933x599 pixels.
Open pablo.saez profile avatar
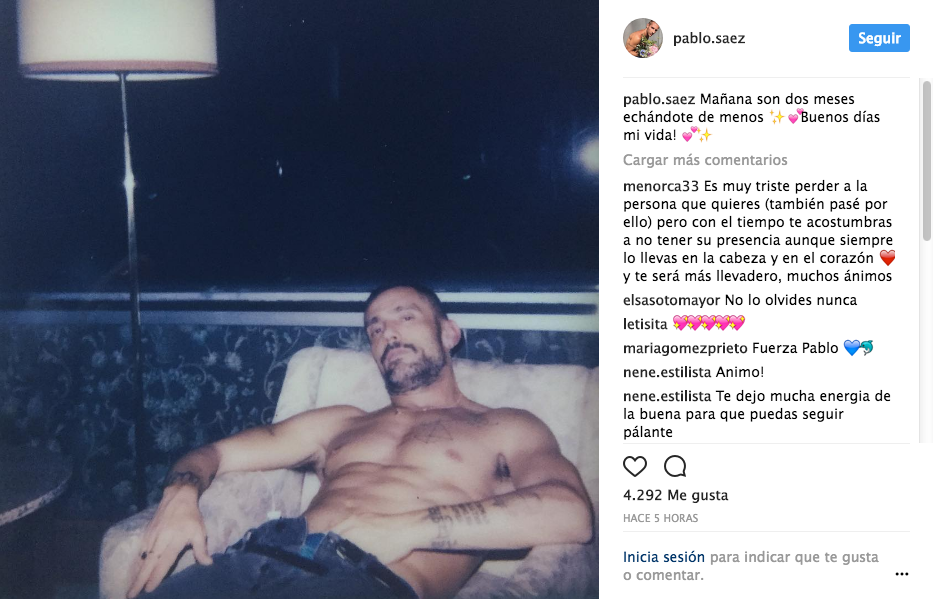[x=643, y=38]
